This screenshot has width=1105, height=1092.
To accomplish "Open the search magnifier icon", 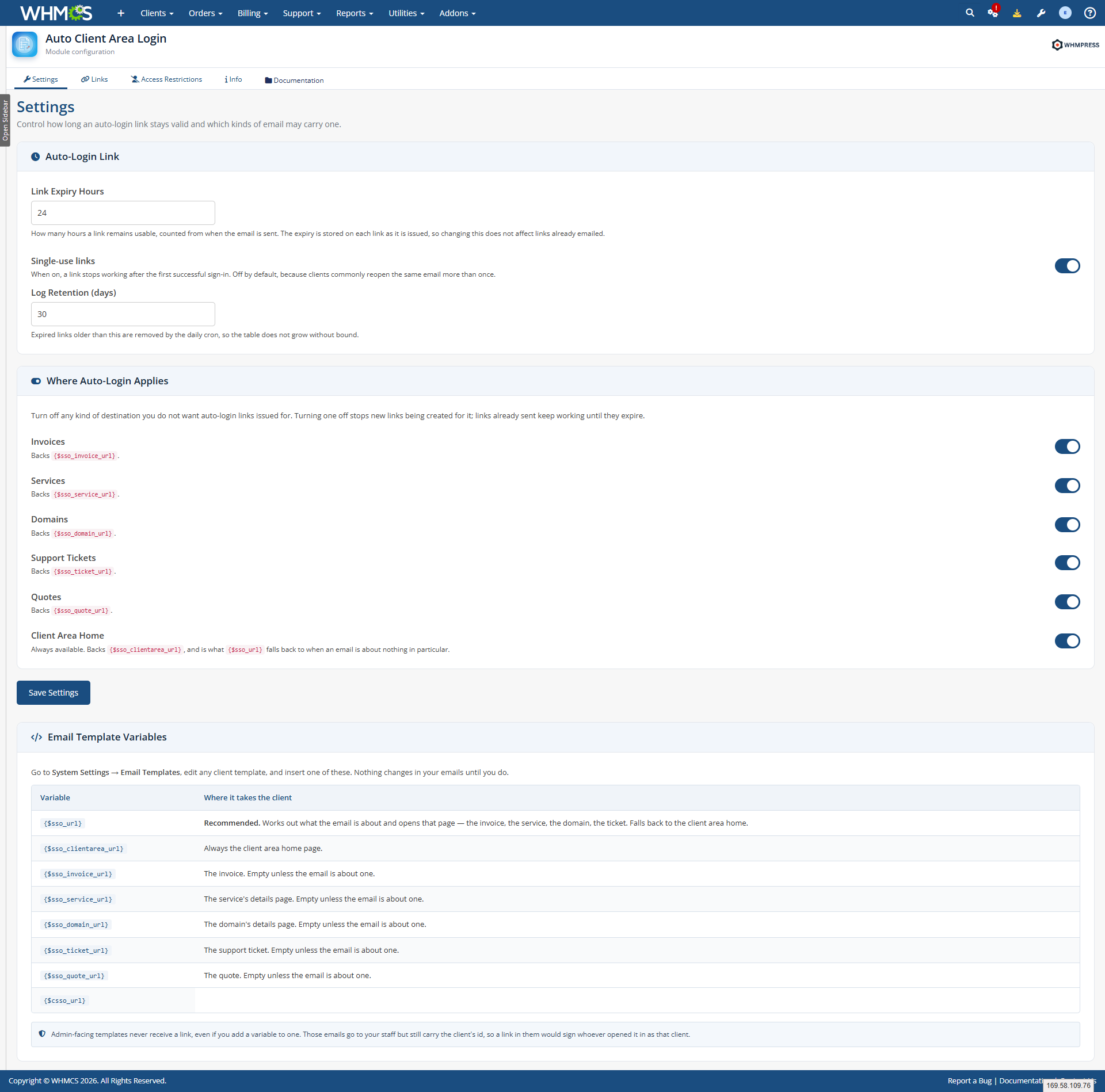I will tap(970, 13).
